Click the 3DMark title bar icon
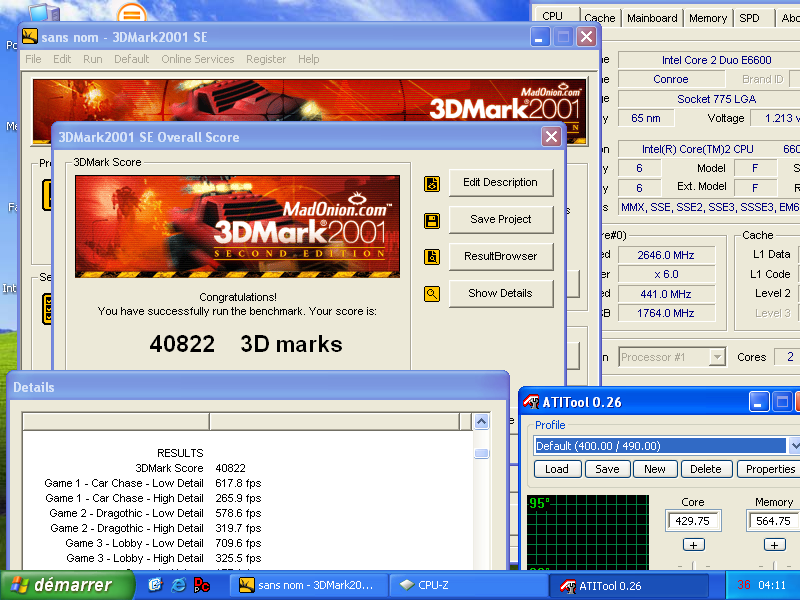800x600 pixels. coord(30,36)
